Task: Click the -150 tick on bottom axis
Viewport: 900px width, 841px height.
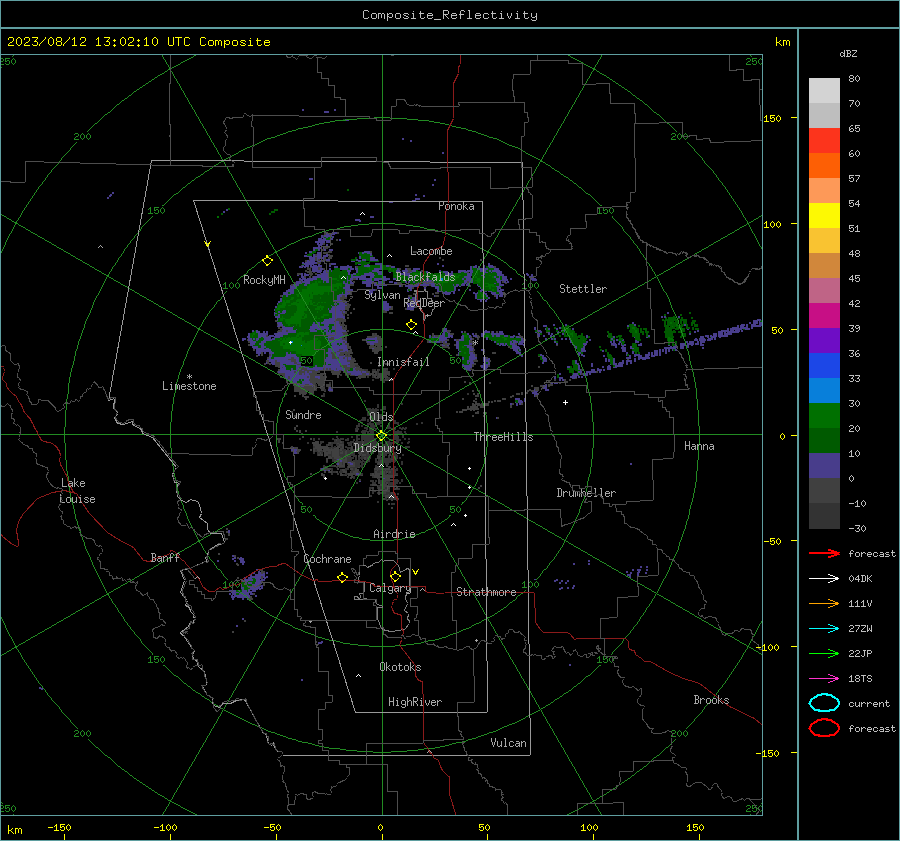Action: pyautogui.click(x=59, y=828)
